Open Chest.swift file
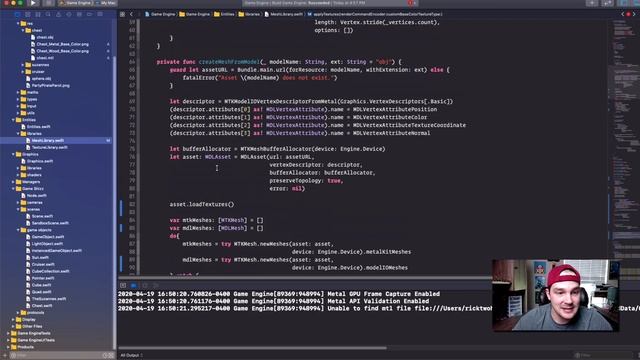This screenshot has width=640, height=360. tap(42, 306)
